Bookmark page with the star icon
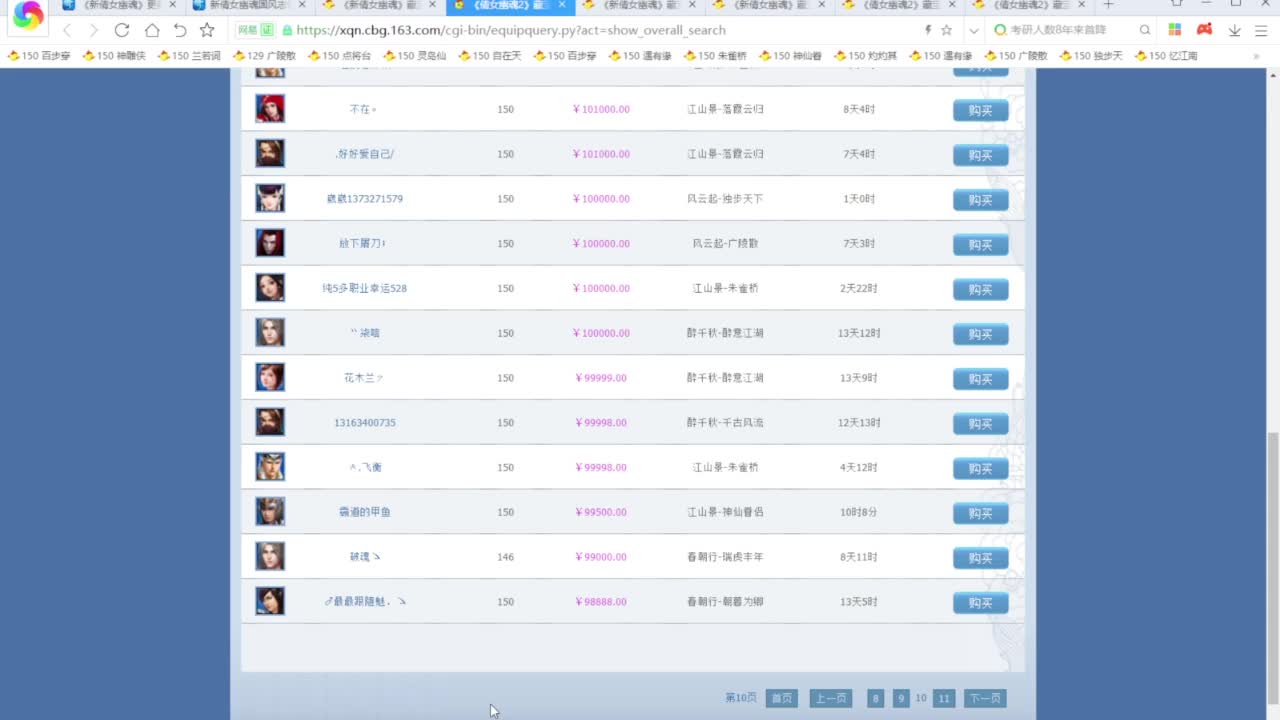 tap(207, 30)
